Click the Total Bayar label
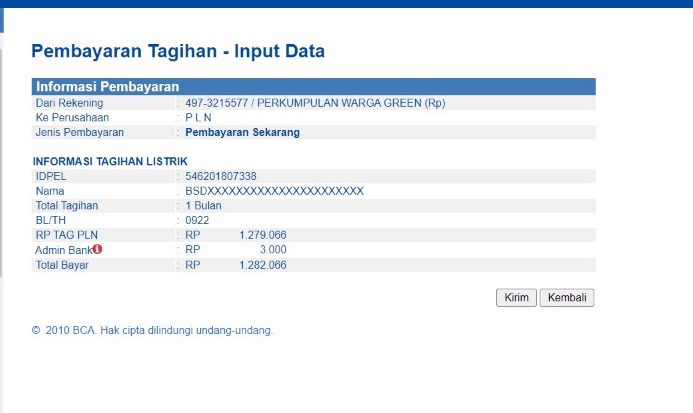The height and width of the screenshot is (413, 693). click(x=62, y=265)
